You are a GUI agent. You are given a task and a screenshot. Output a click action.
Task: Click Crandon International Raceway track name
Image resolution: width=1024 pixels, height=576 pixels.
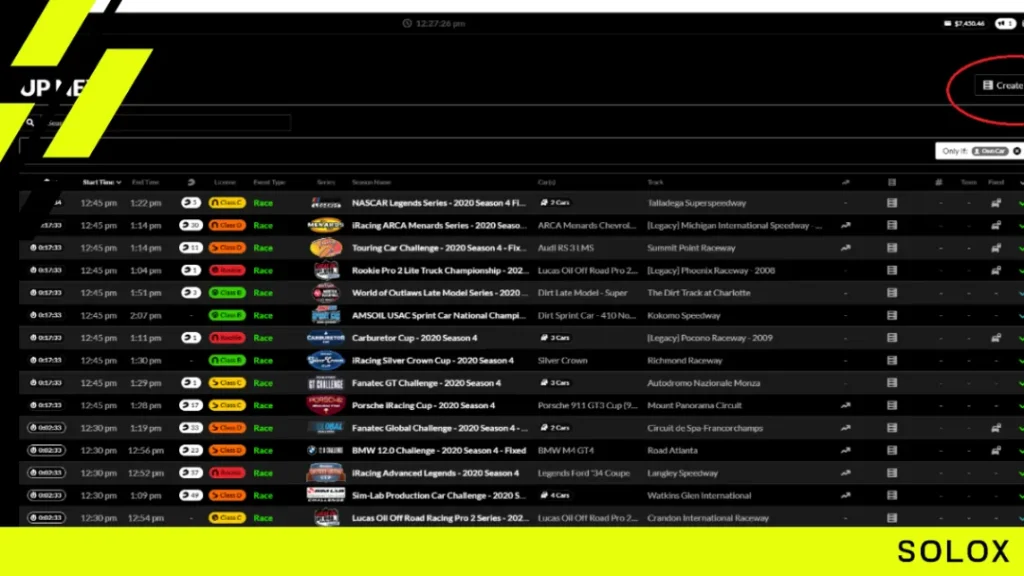click(708, 518)
